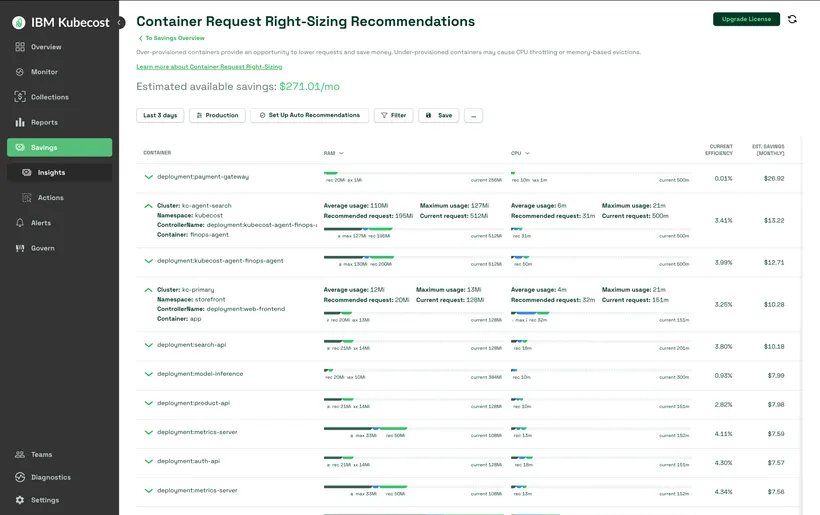Click the Overview grid icon
820x515 pixels.
(x=20, y=47)
